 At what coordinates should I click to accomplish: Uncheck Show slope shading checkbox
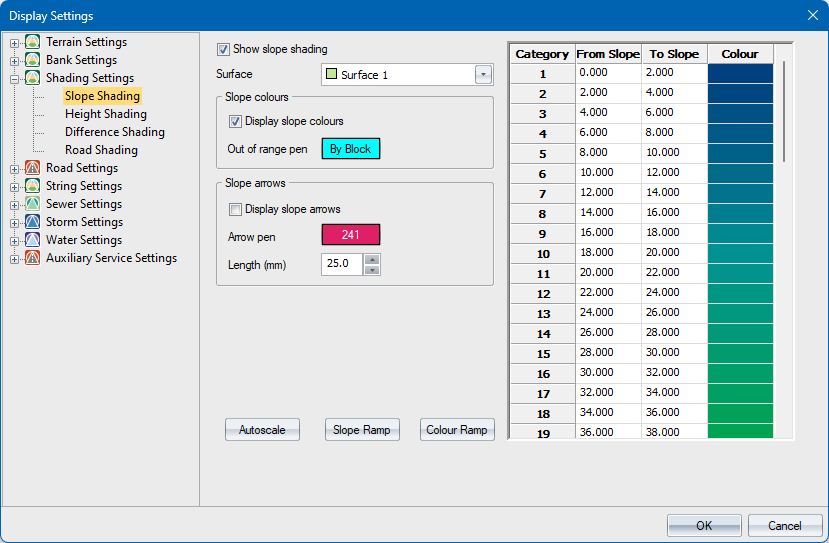224,49
